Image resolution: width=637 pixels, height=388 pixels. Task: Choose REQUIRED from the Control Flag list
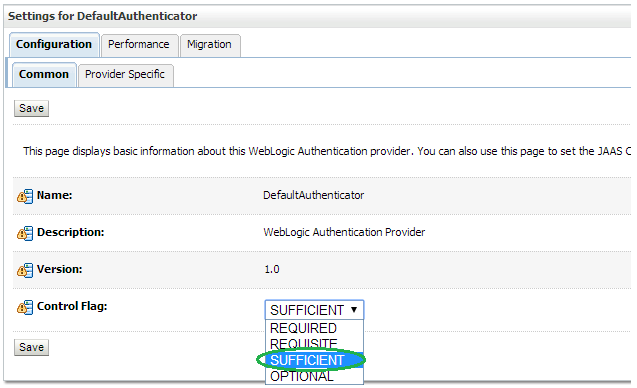314,328
